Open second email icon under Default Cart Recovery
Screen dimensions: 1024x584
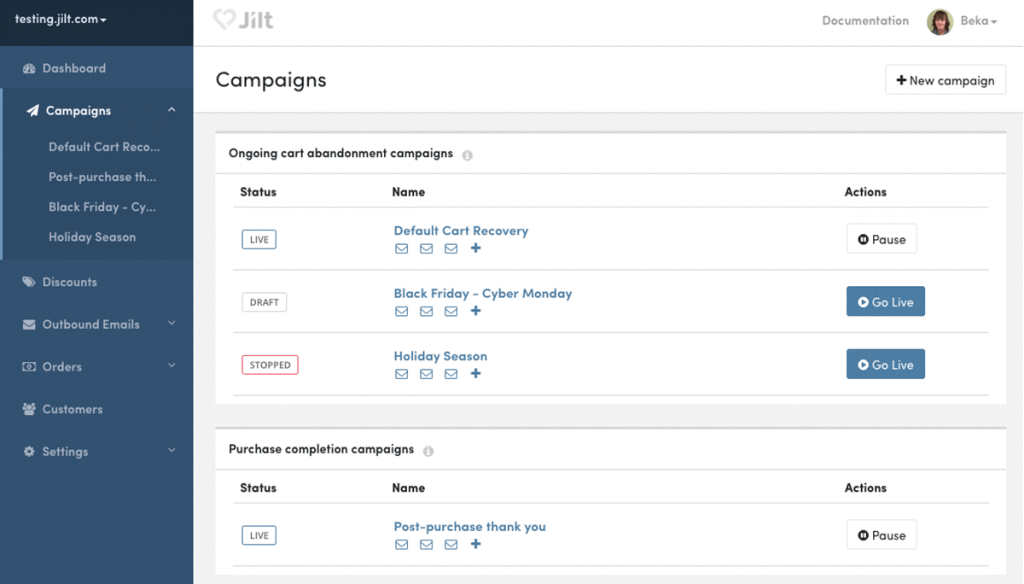426,248
